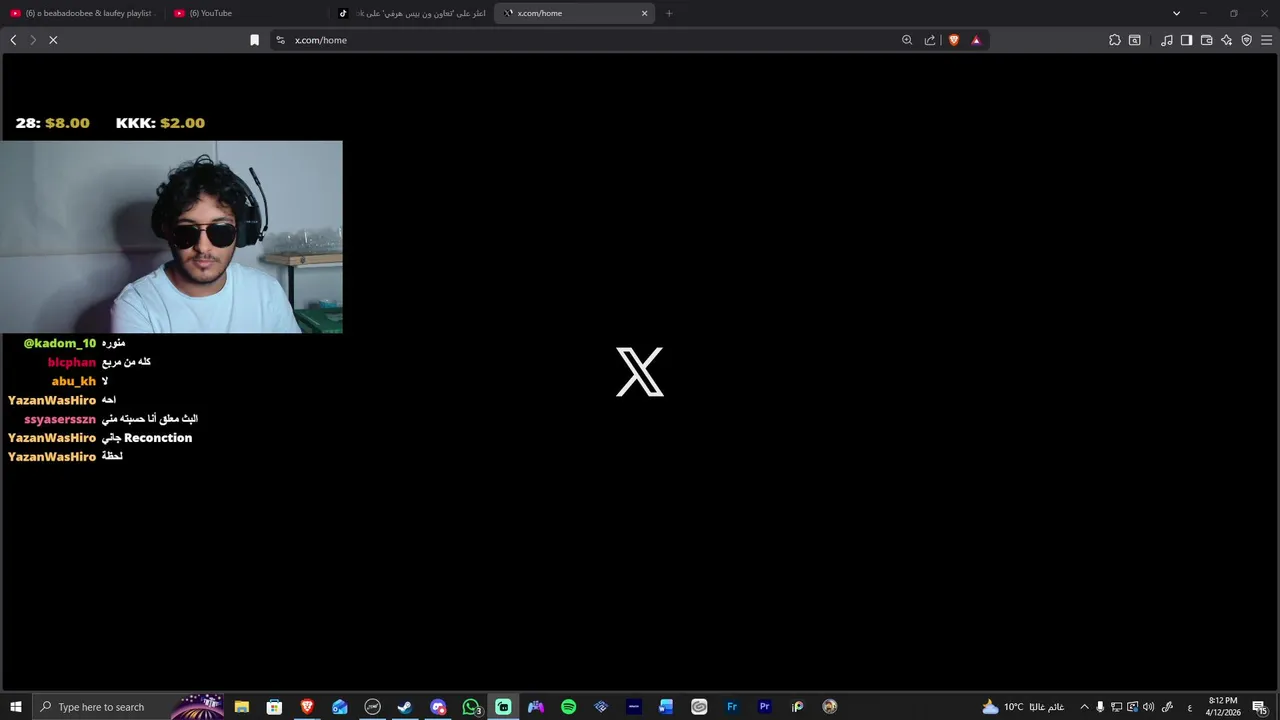This screenshot has height=720, width=1280.
Task: Open site settings icon left of URL
Action: click(280, 40)
